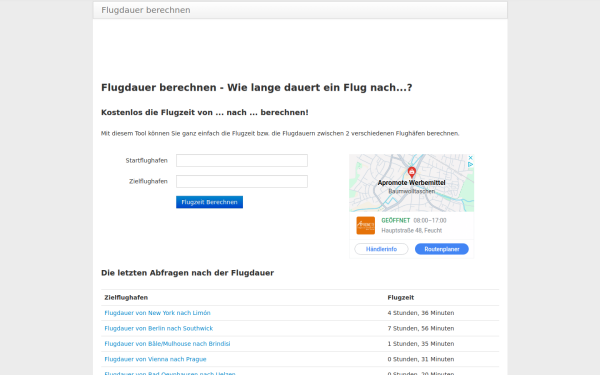Click the Startflughafen label

[147, 160]
